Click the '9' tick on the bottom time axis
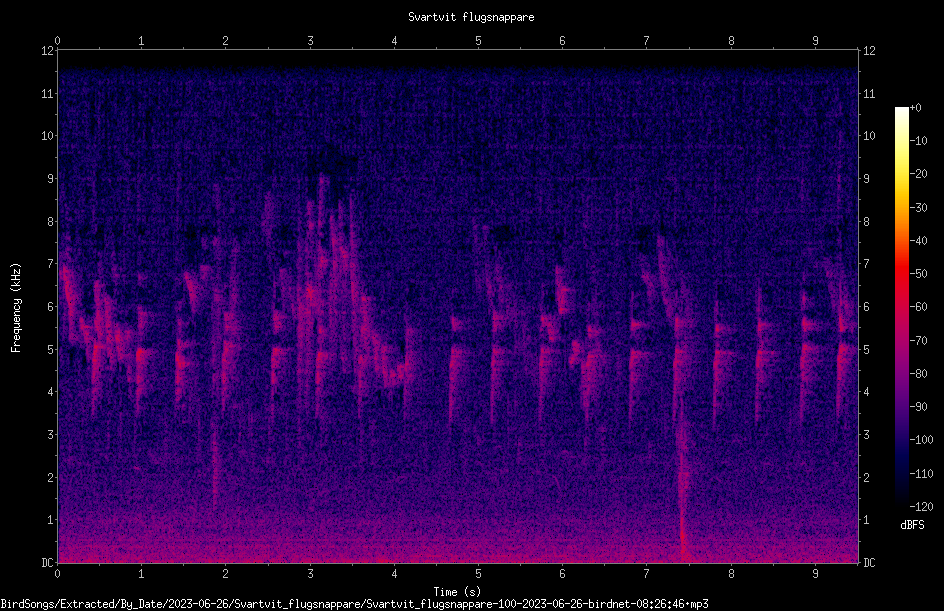The image size is (944, 611). coord(815,574)
